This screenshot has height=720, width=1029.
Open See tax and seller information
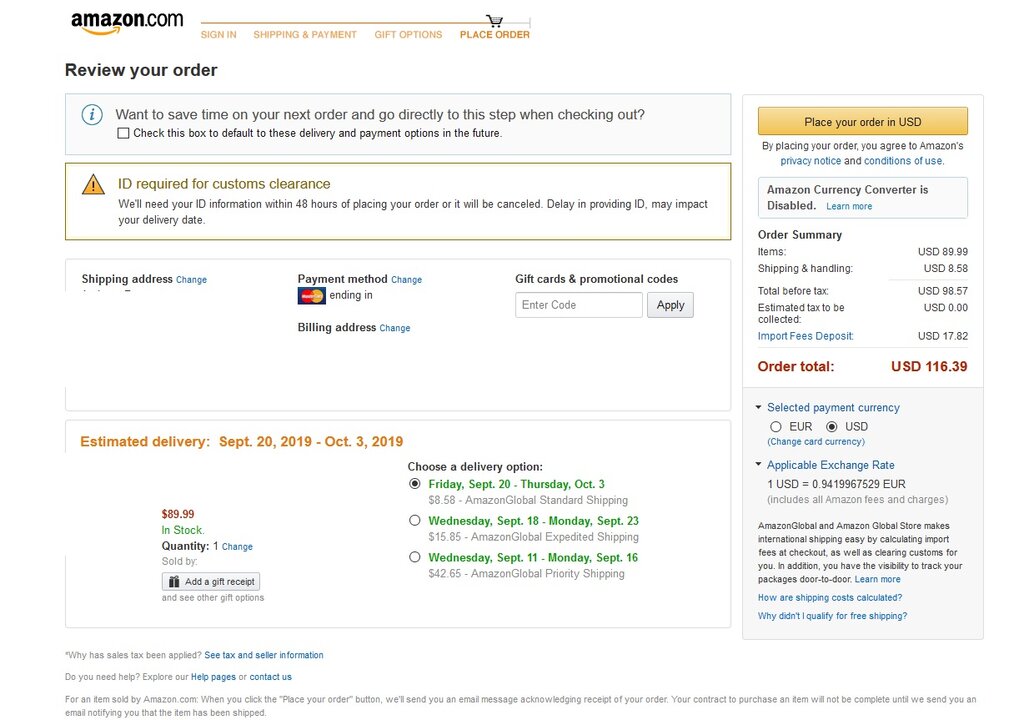[264, 655]
